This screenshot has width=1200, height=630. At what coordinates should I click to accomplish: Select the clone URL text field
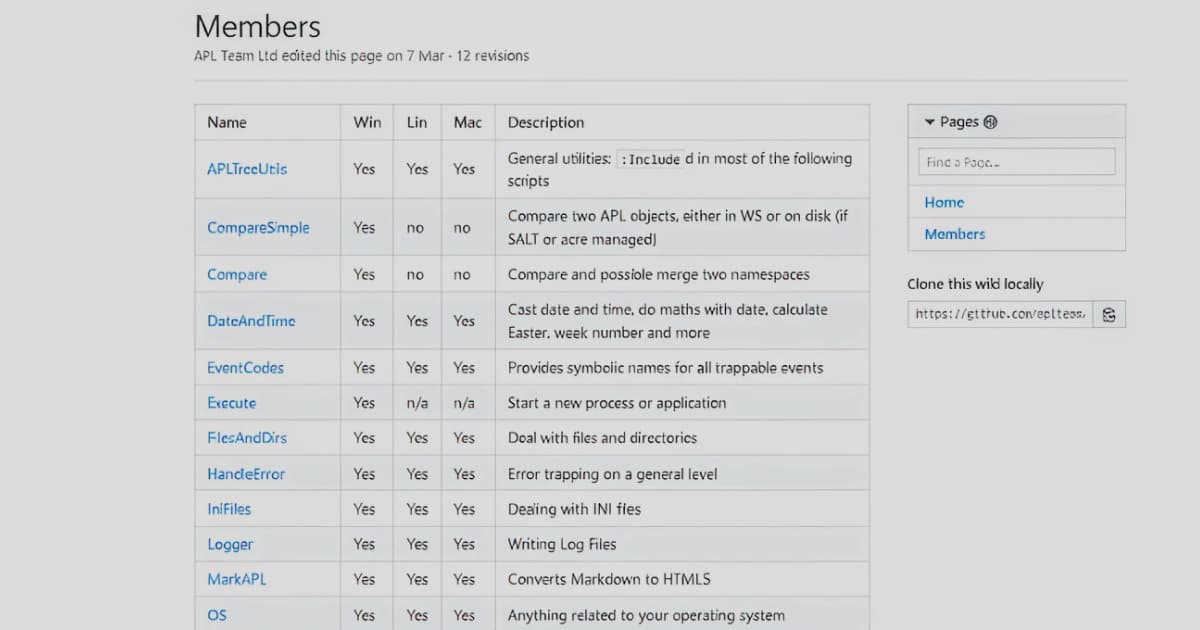point(1000,314)
